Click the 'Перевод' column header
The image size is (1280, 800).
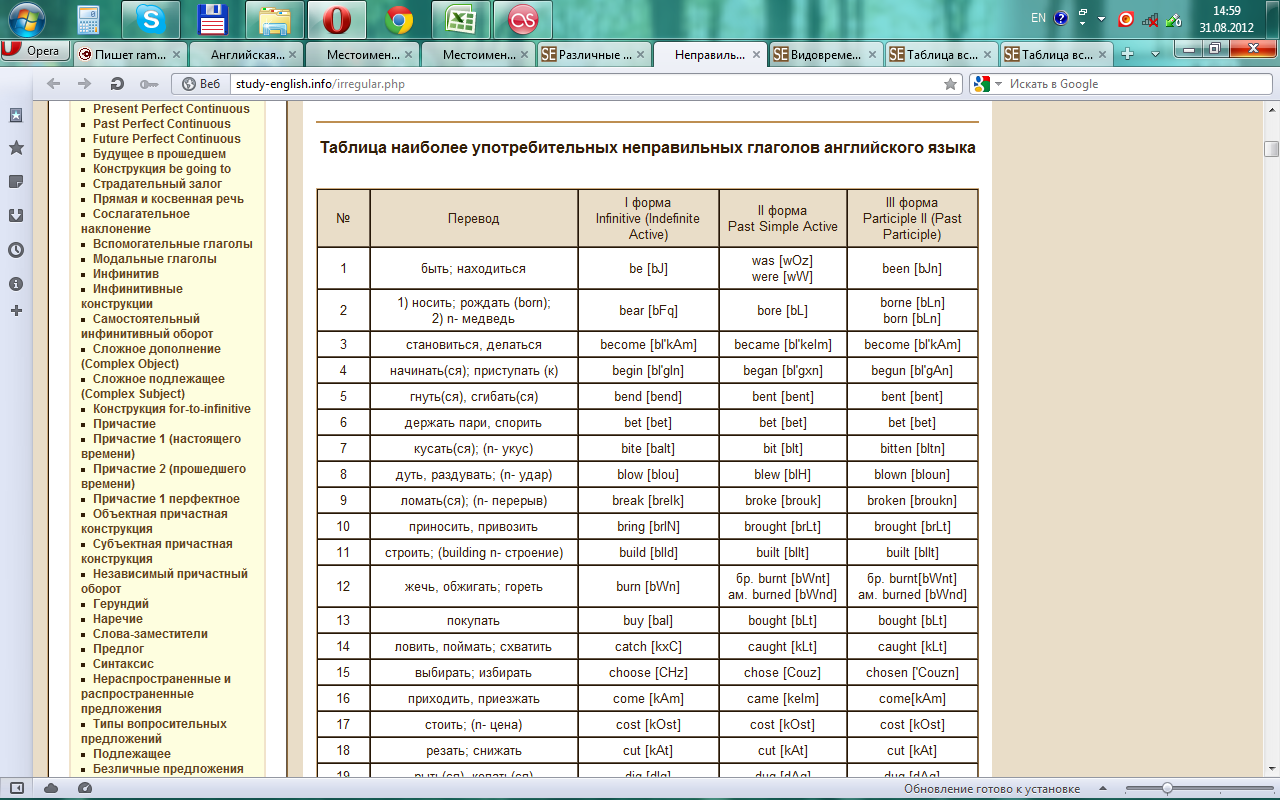click(x=474, y=218)
